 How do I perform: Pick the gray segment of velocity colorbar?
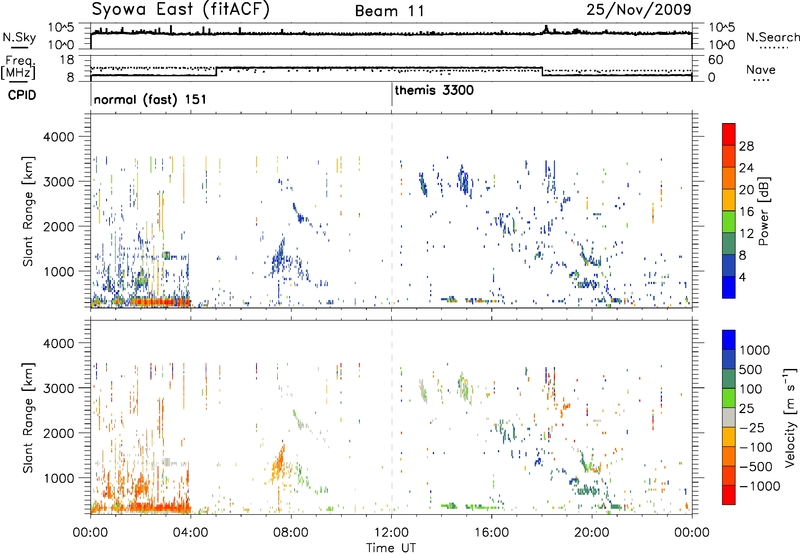click(x=729, y=417)
